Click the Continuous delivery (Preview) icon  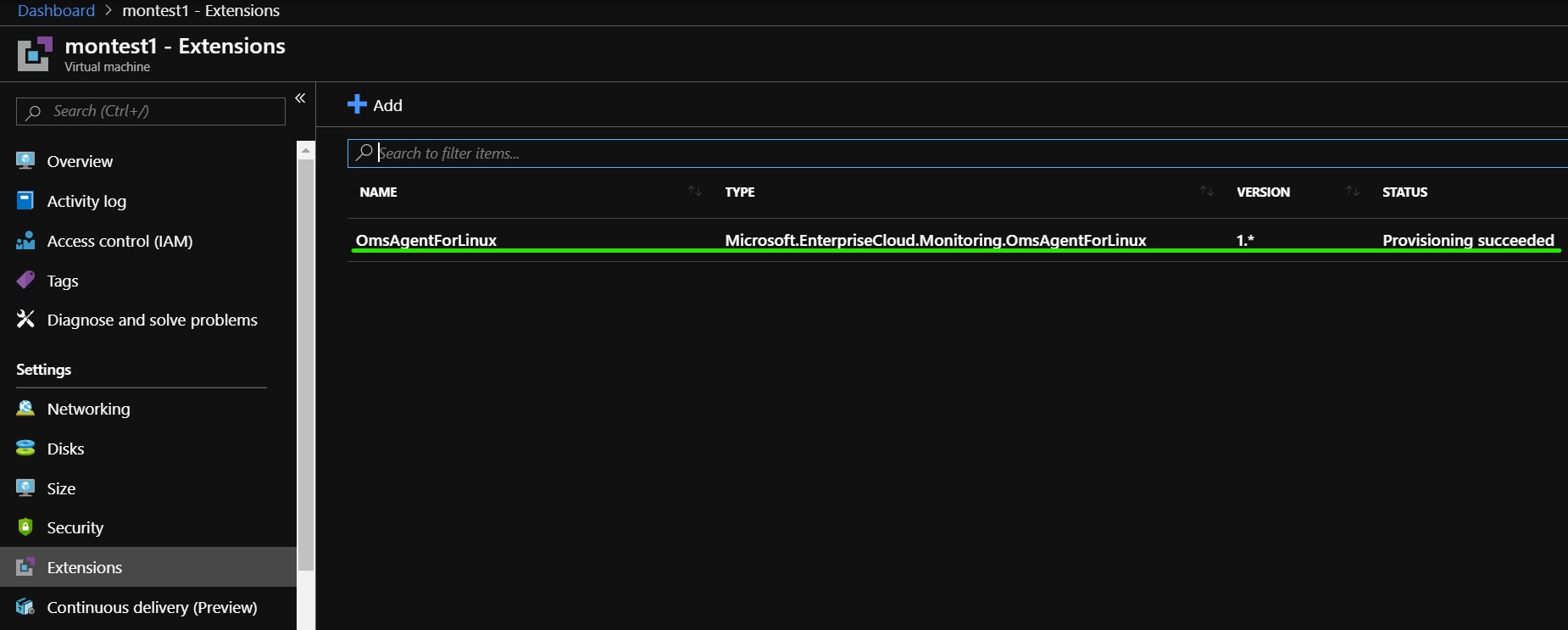click(25, 606)
